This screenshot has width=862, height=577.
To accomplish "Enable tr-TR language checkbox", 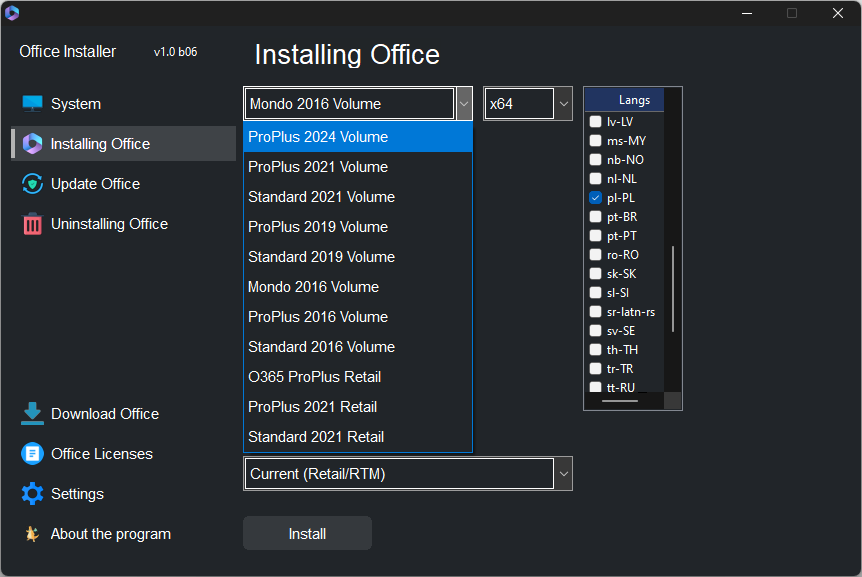I will tap(595, 369).
